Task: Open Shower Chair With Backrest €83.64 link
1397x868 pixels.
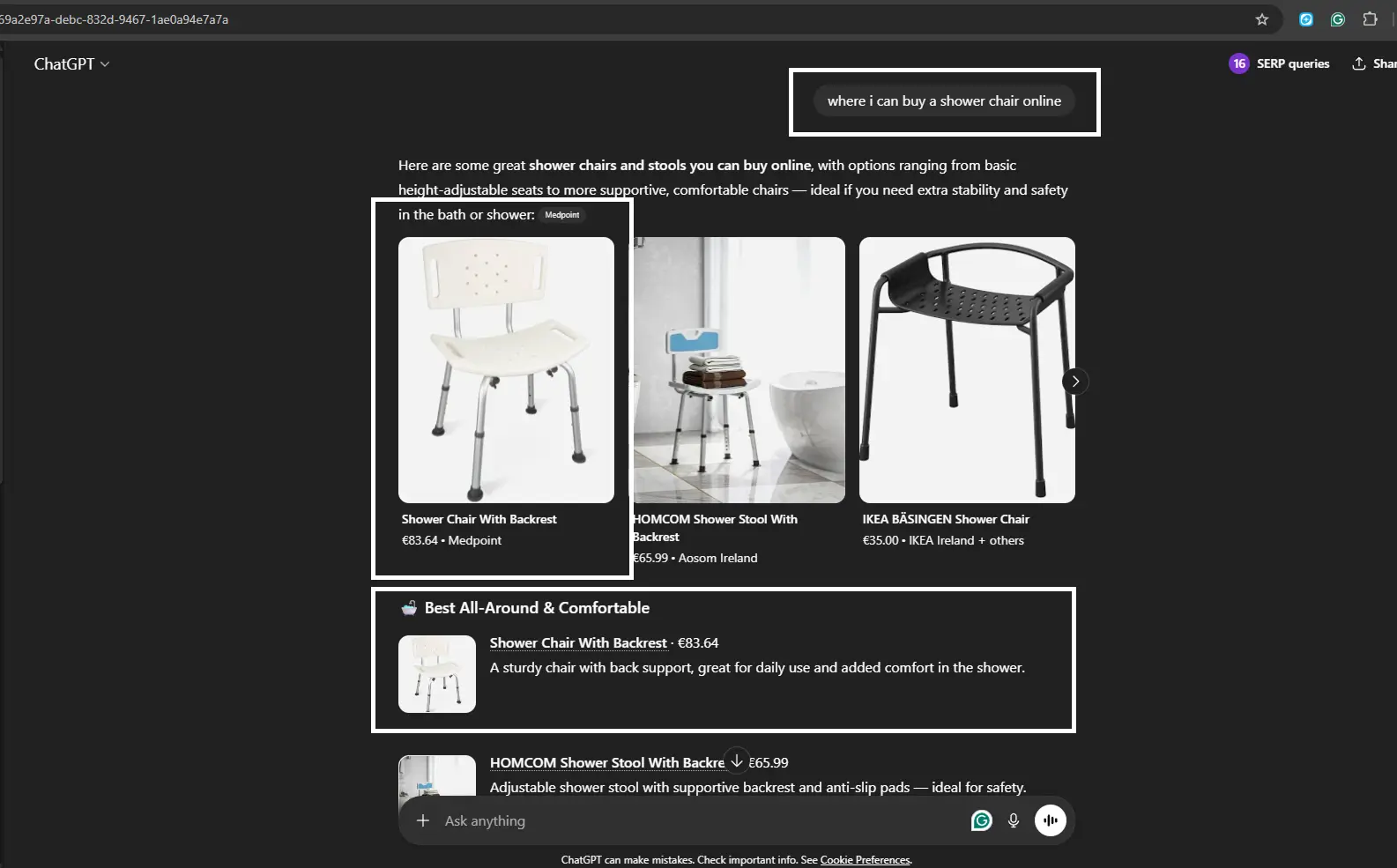Action: (578, 643)
